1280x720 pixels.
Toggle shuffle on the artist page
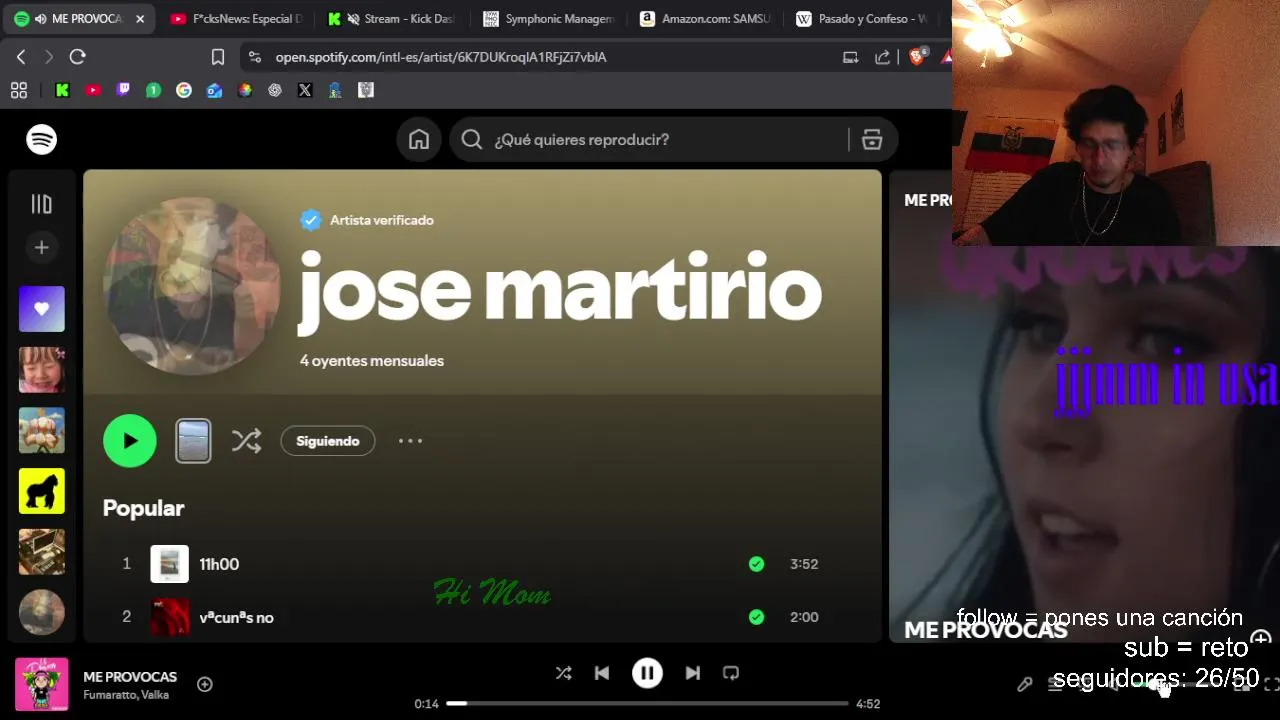coord(246,441)
